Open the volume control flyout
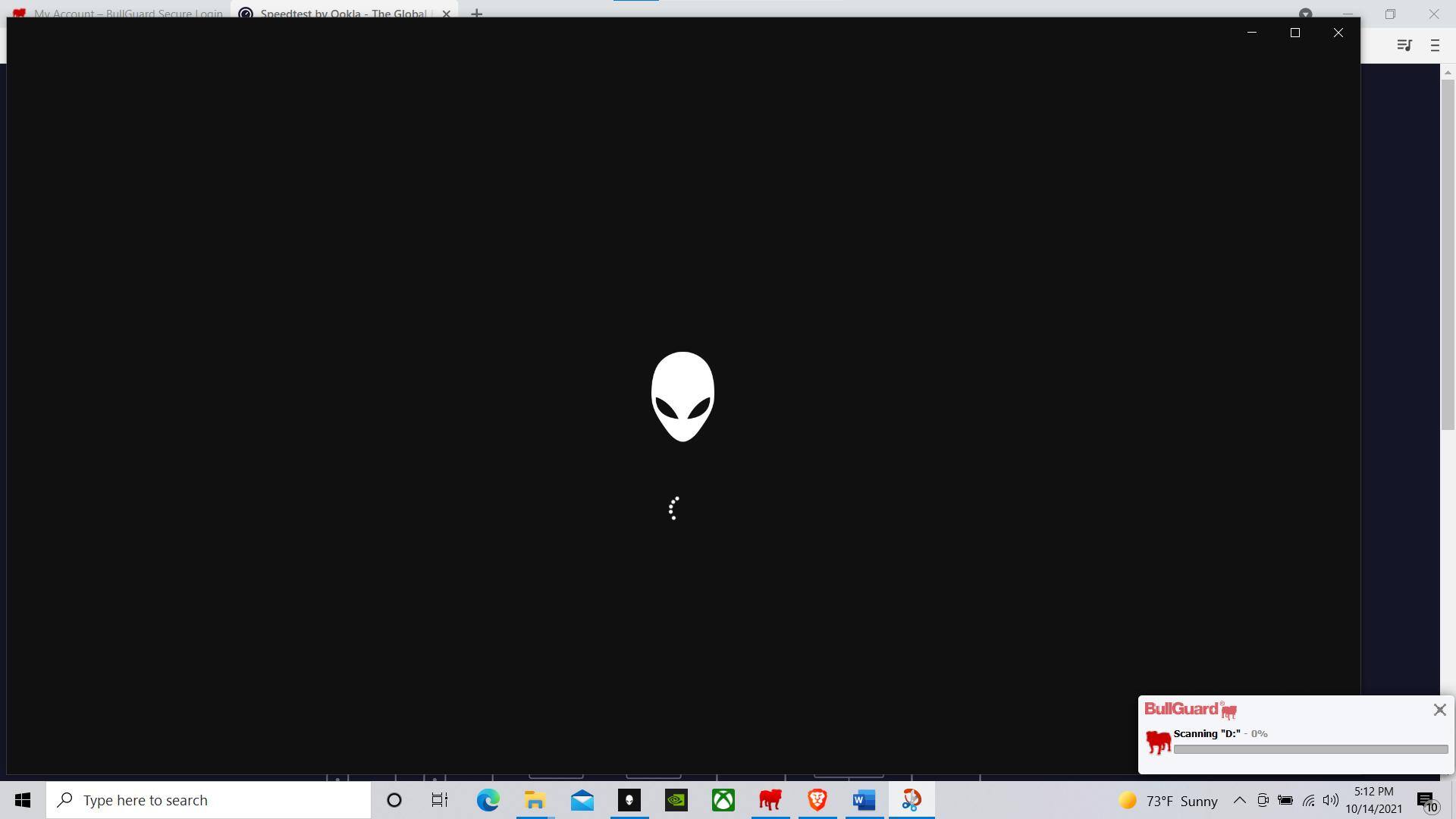Image resolution: width=1456 pixels, height=819 pixels. [1331, 800]
